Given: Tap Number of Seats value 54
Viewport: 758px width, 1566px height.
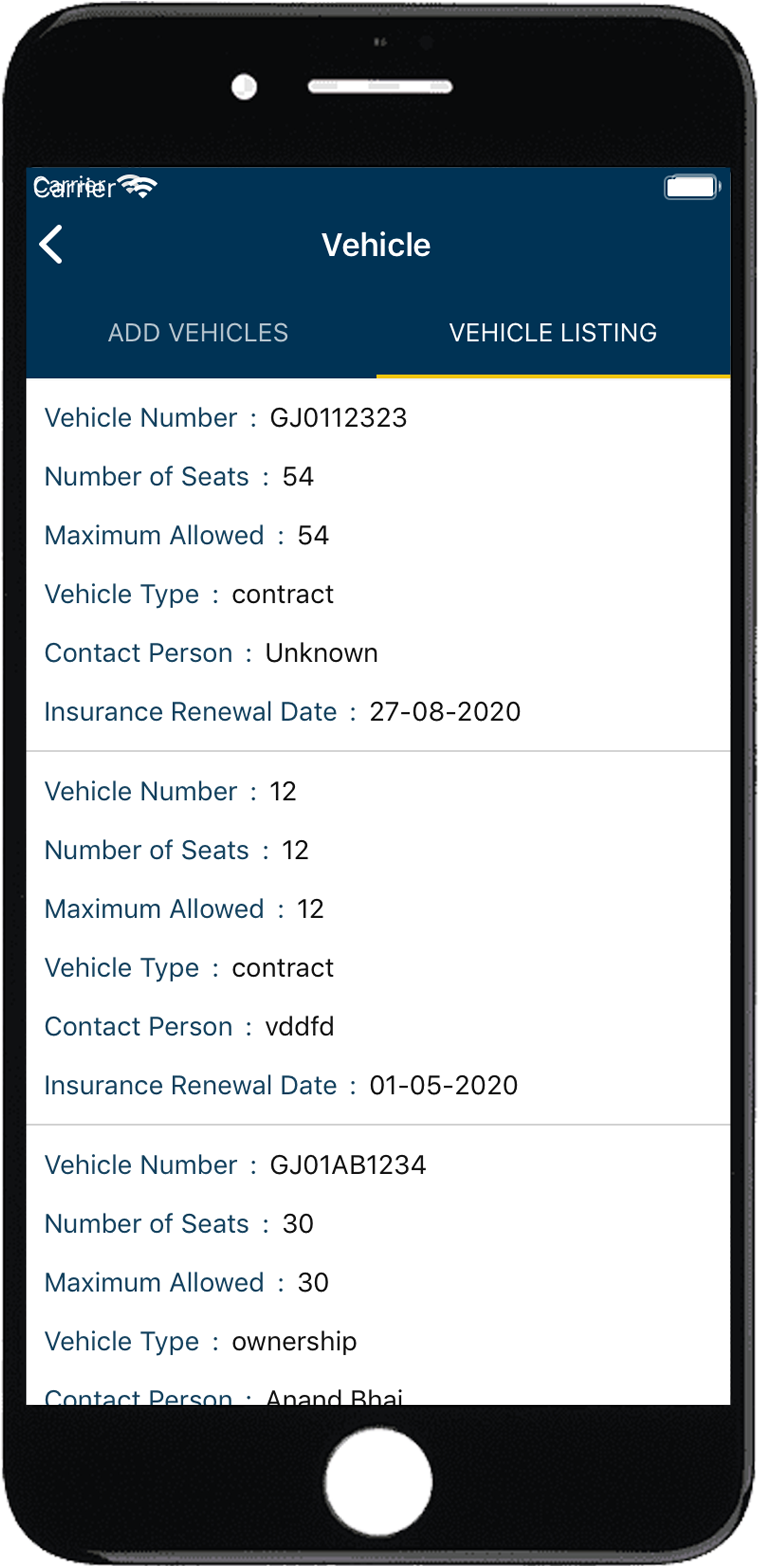Looking at the screenshot, I should (298, 477).
